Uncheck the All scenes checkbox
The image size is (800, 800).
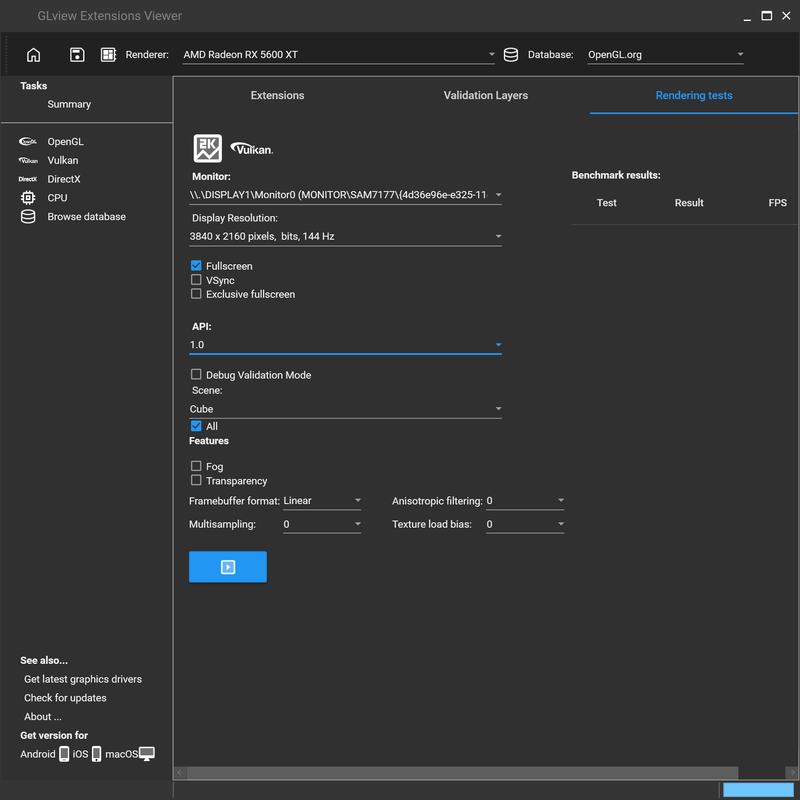pos(196,426)
